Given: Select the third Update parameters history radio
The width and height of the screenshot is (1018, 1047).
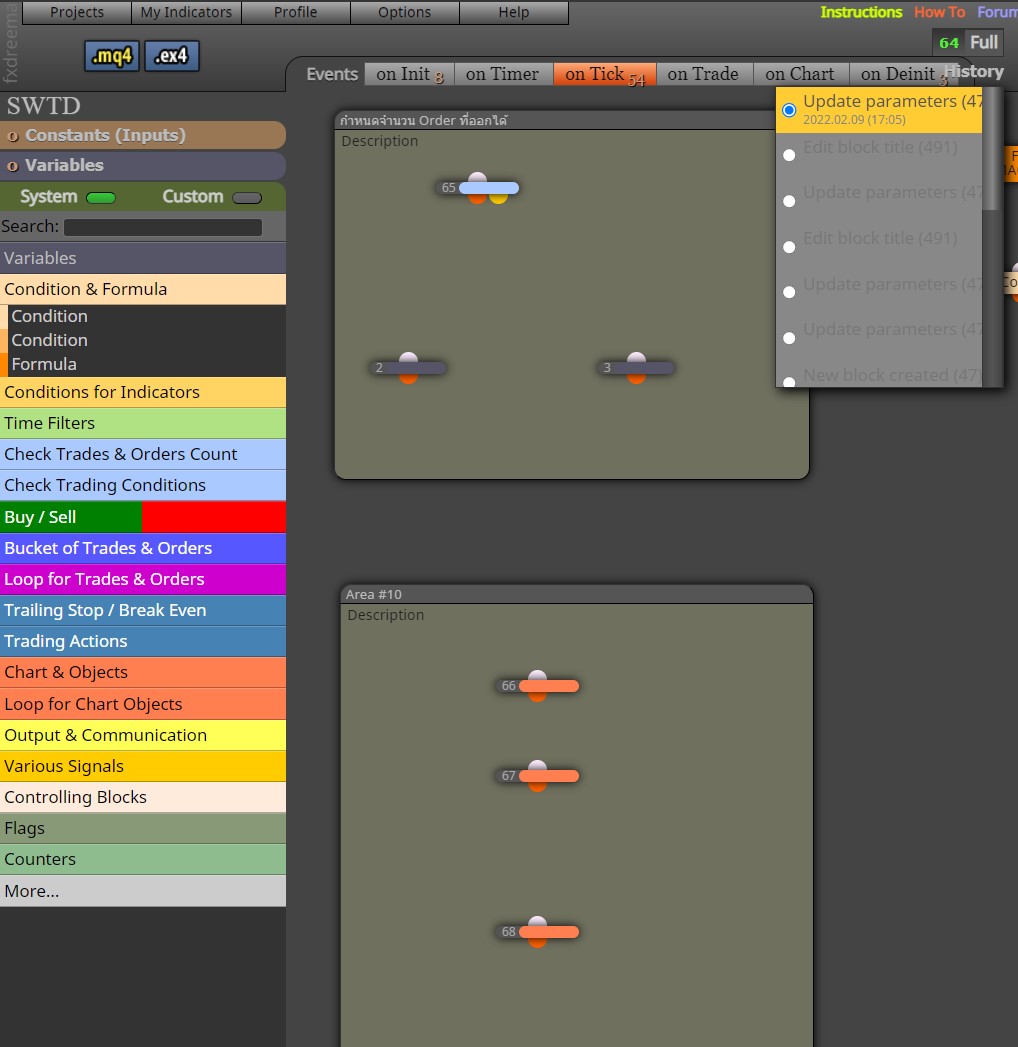Looking at the screenshot, I should [789, 292].
